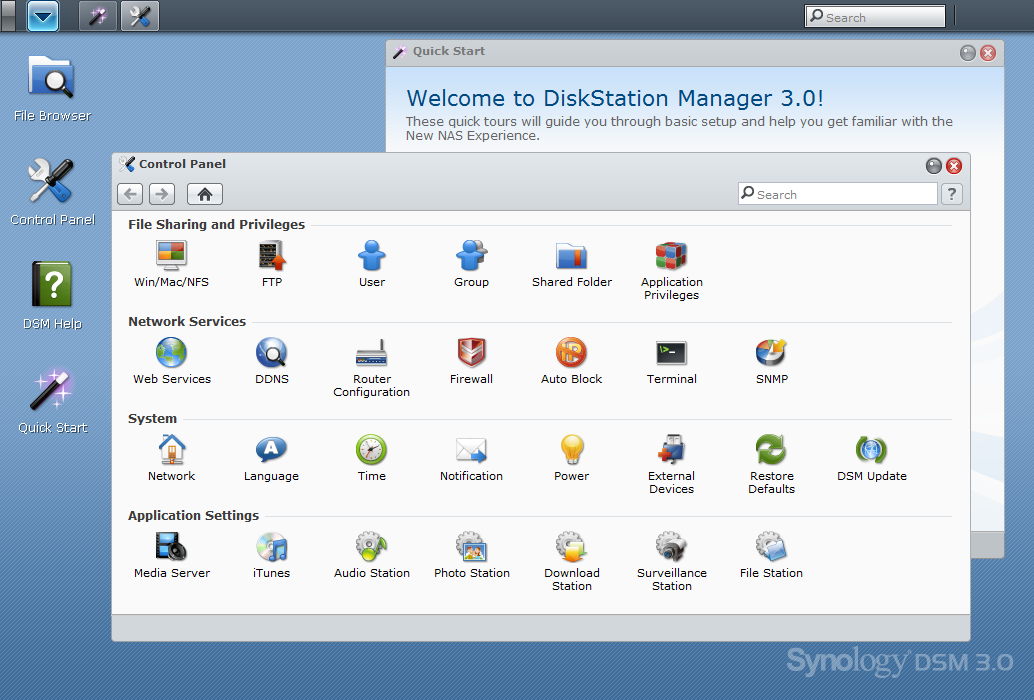Click the top bar search field
Screen dimensions: 1034x700
tap(875, 16)
